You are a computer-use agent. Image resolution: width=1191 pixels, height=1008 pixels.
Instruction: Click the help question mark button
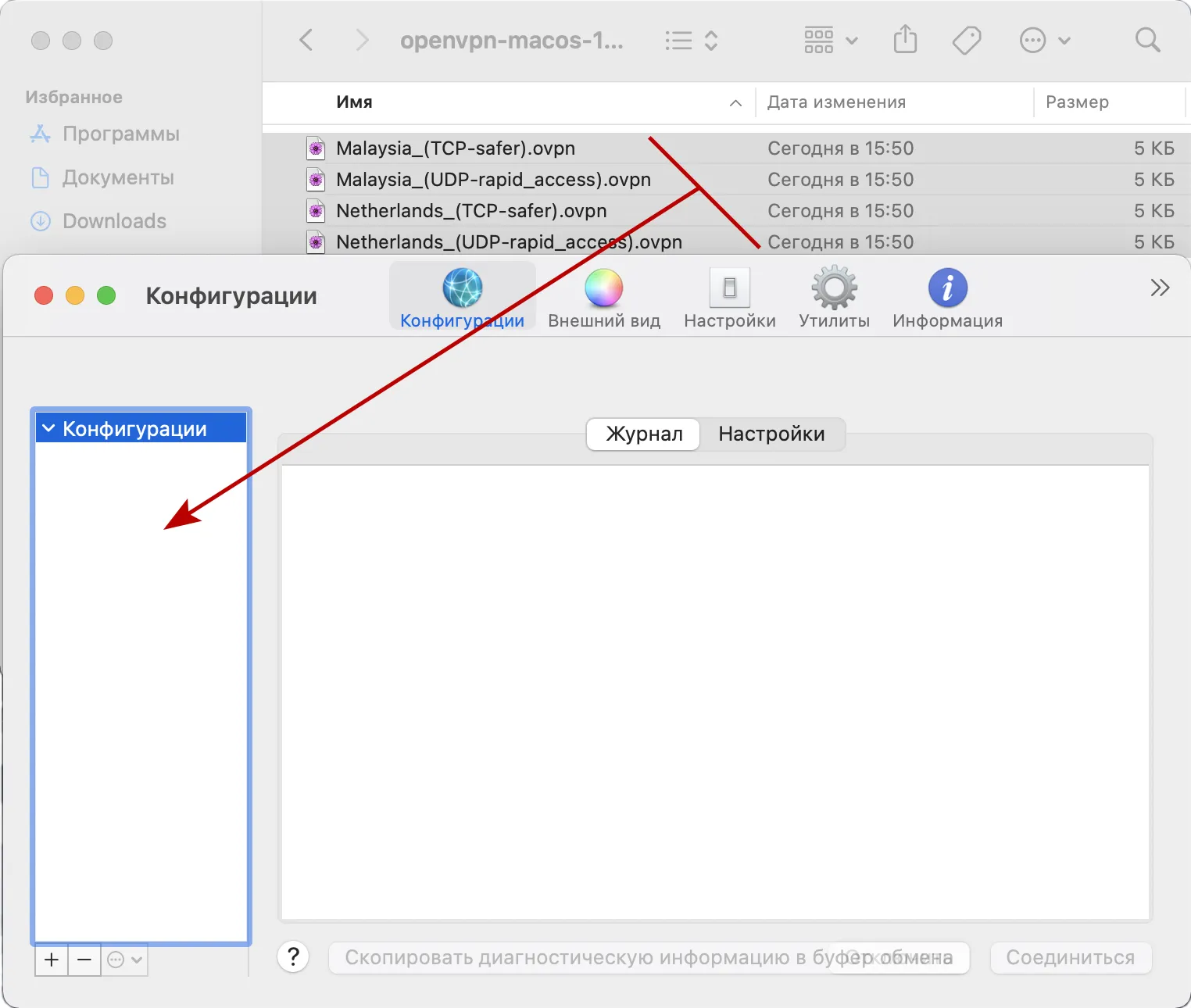click(294, 956)
